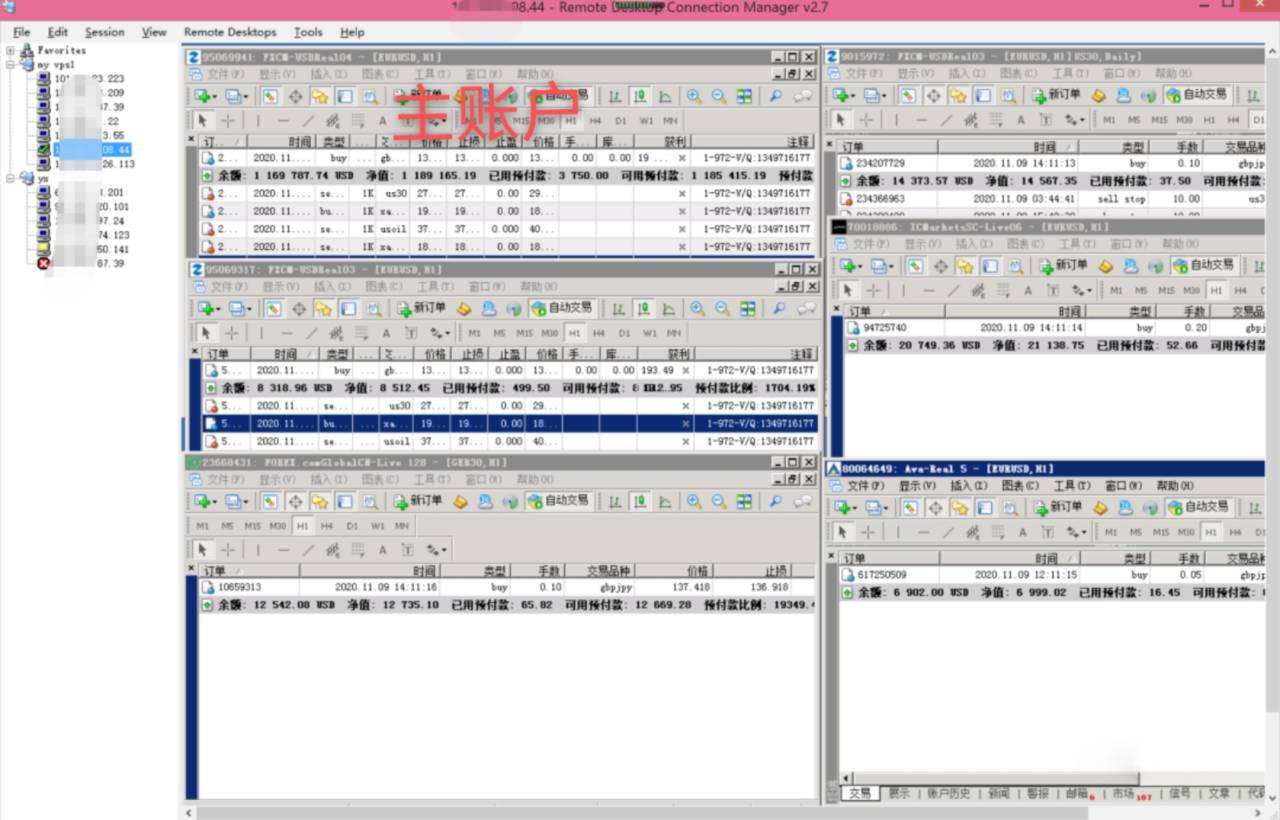Click 新订单 button in ICMarkets window
Screen dimensions: 1280x820
pyautogui.click(x=1062, y=266)
